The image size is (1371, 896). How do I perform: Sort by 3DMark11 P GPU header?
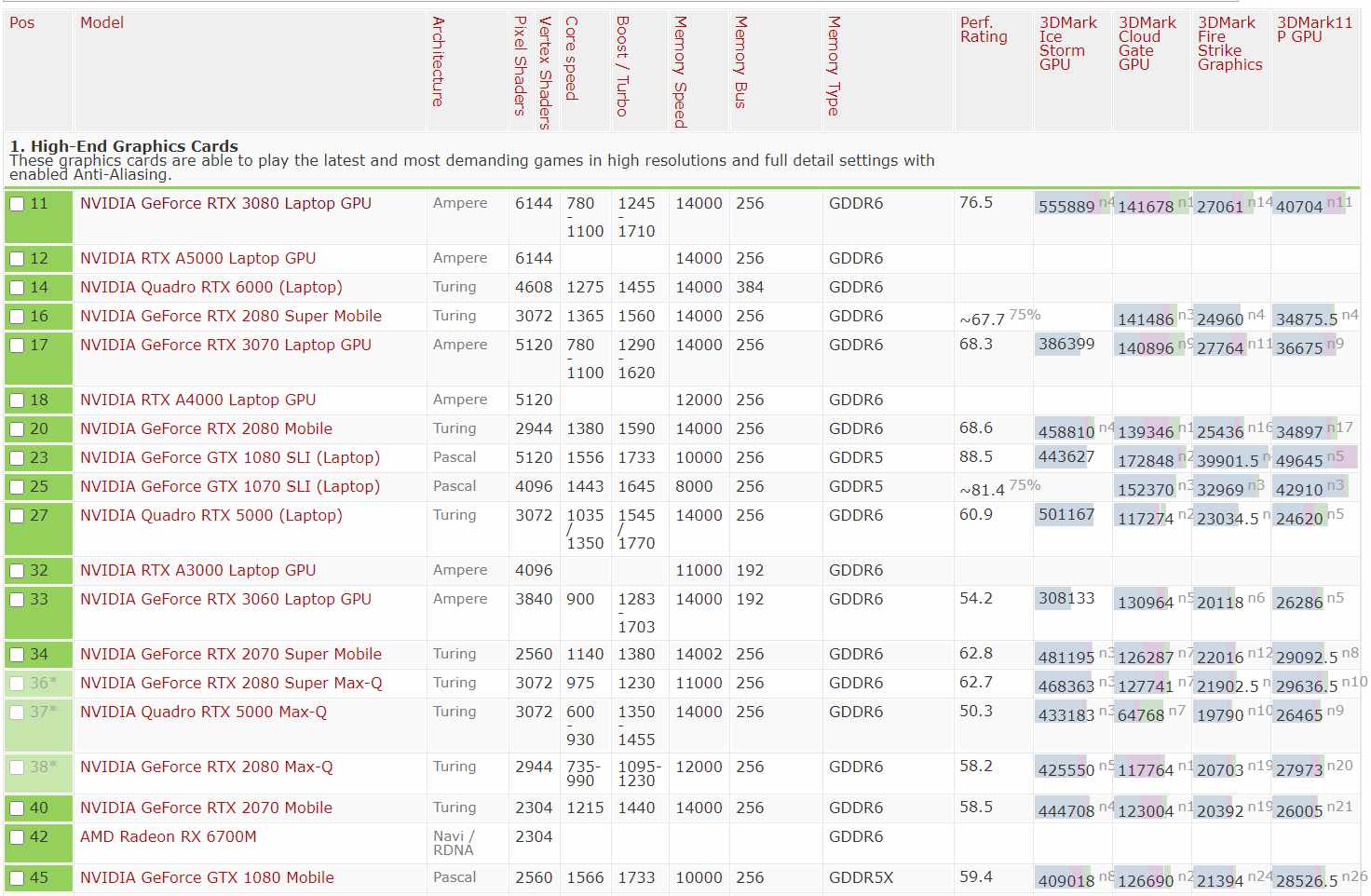1314,30
